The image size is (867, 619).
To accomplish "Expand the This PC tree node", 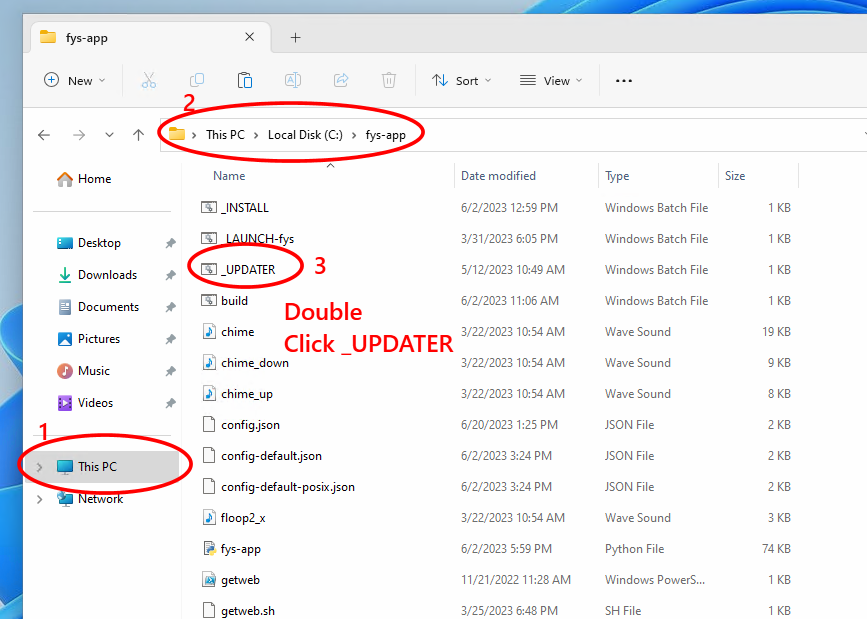I will tap(39, 467).
